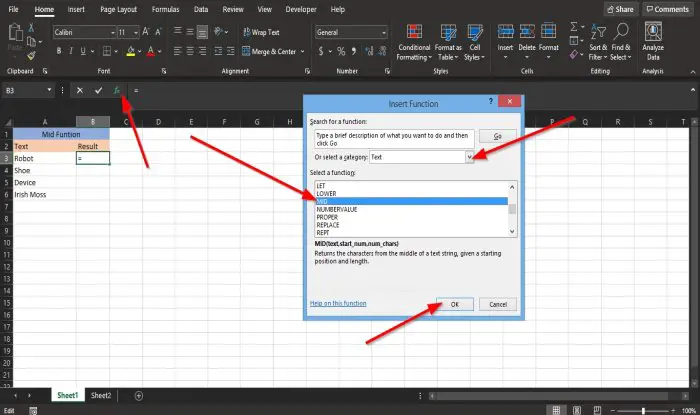Image resolution: width=700 pixels, height=415 pixels.
Task: Open Format as Table gallery
Action: 448,43
